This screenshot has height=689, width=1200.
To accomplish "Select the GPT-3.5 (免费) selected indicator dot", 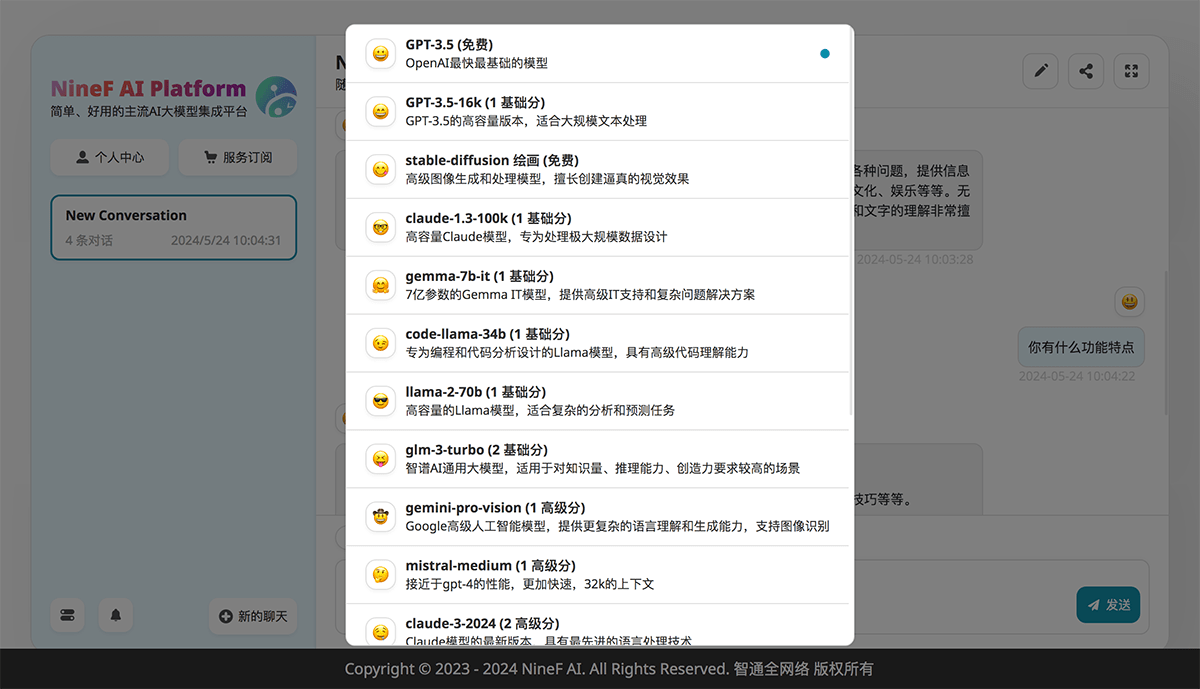I will [x=825, y=54].
